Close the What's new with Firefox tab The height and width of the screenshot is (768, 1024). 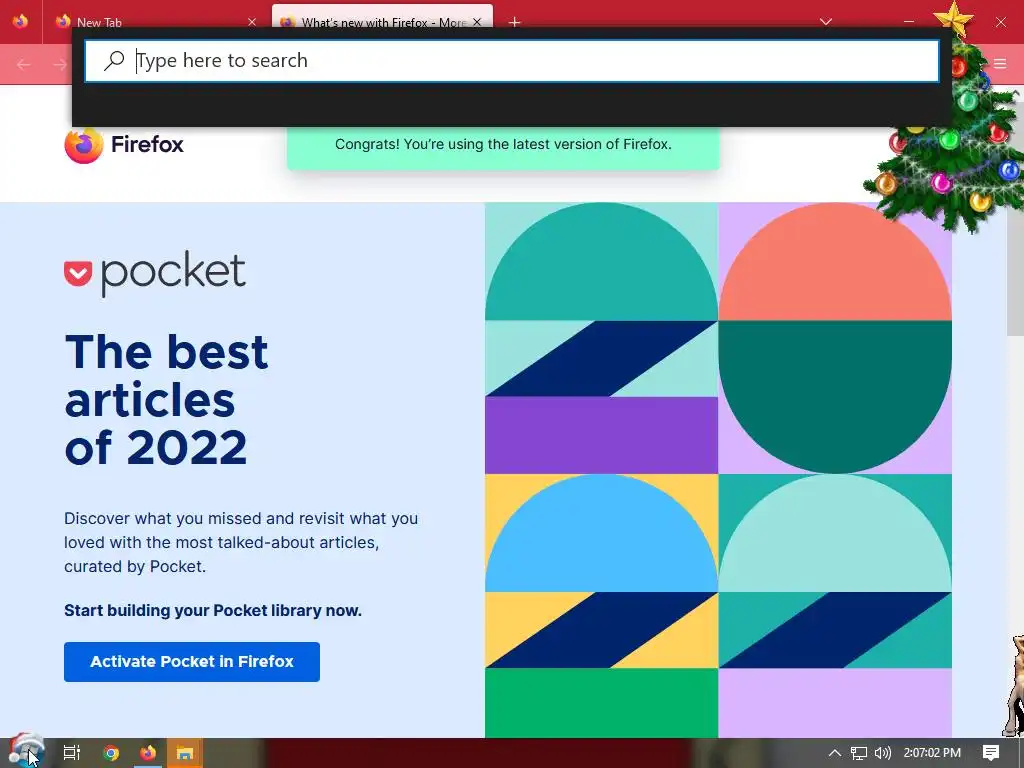[477, 22]
